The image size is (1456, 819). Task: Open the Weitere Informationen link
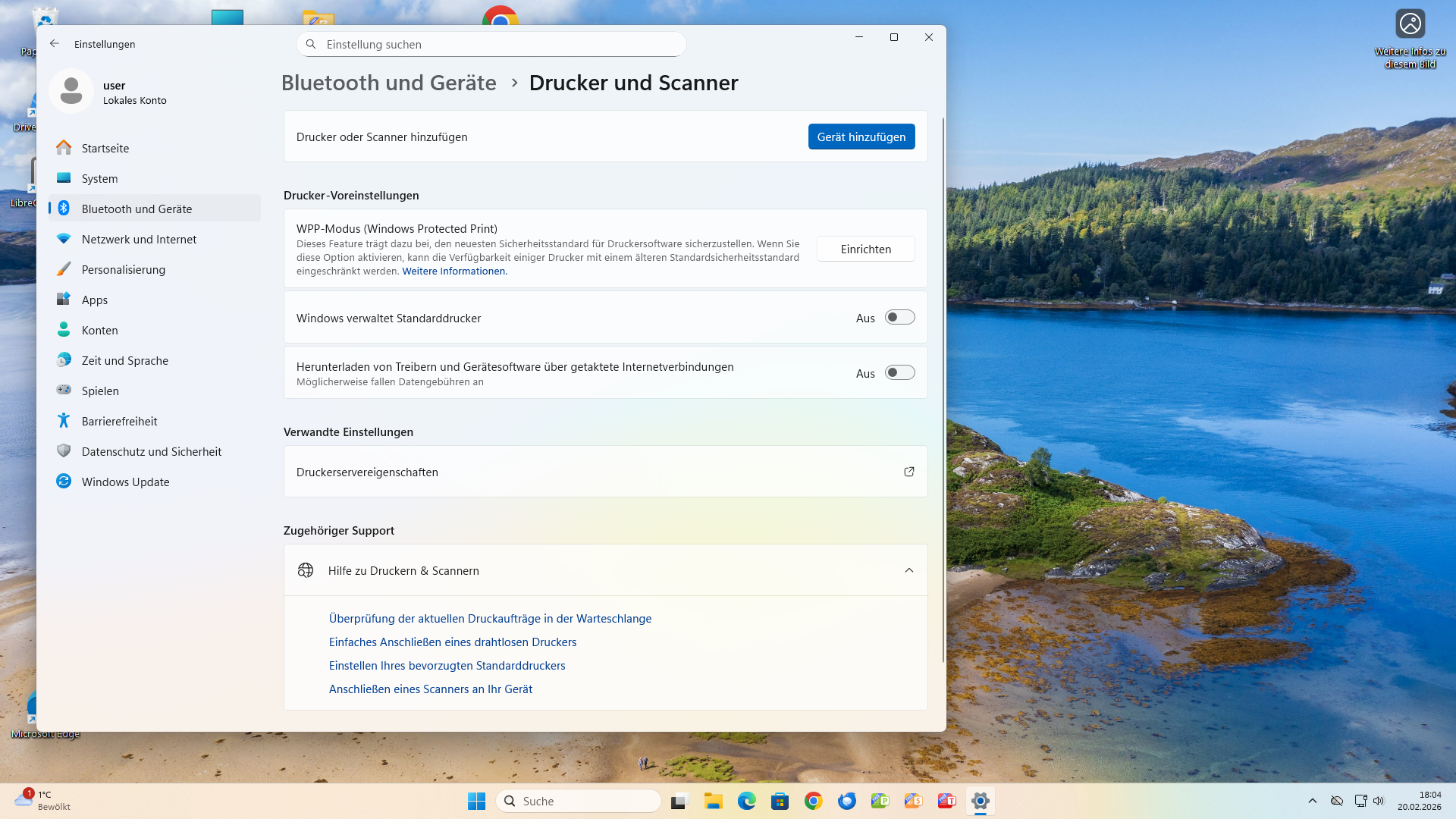[x=454, y=271]
